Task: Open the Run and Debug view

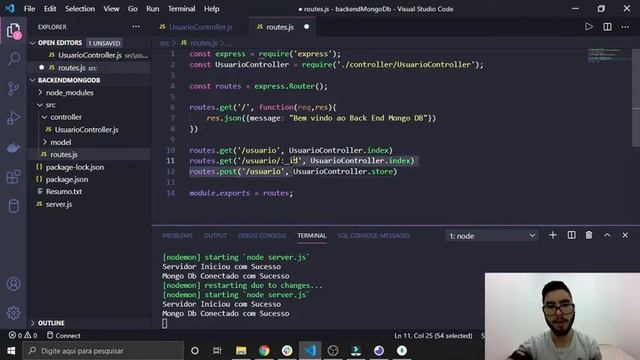Action: [x=13, y=118]
